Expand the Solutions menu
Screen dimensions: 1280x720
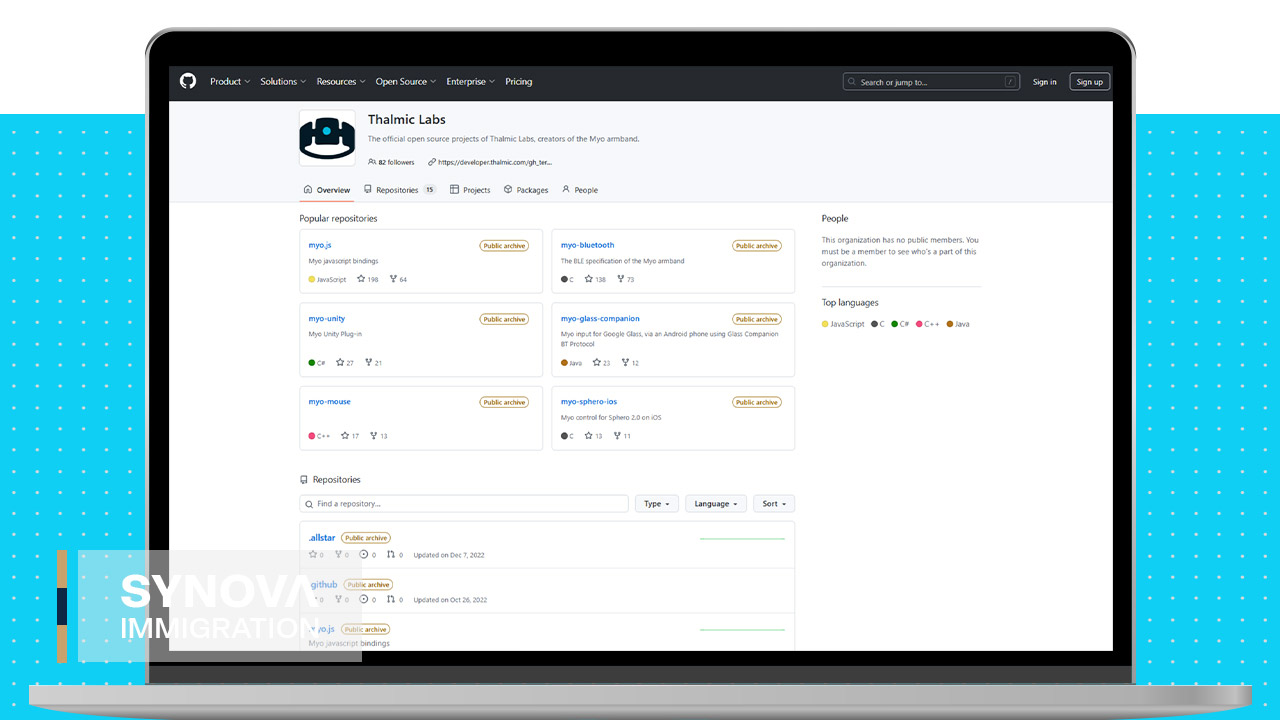(282, 82)
